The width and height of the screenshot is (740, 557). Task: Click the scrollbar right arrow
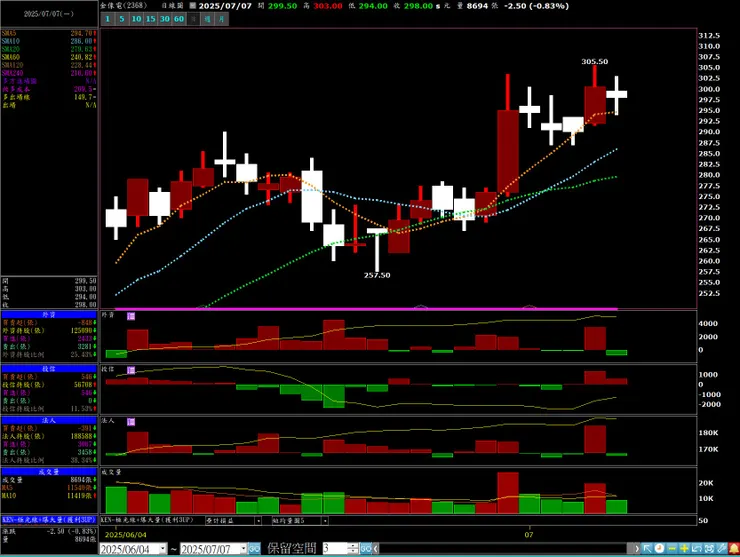(637, 549)
